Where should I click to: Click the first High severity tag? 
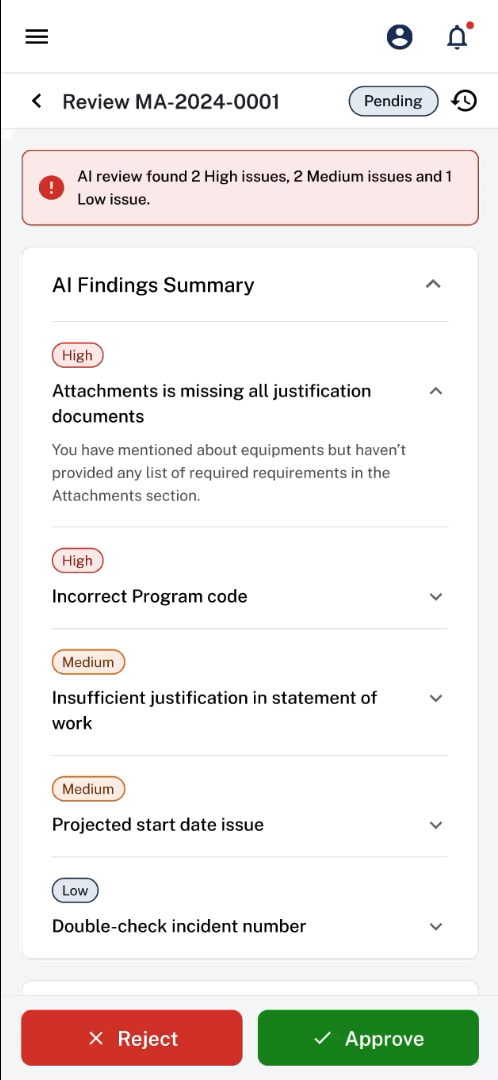pyautogui.click(x=77, y=355)
